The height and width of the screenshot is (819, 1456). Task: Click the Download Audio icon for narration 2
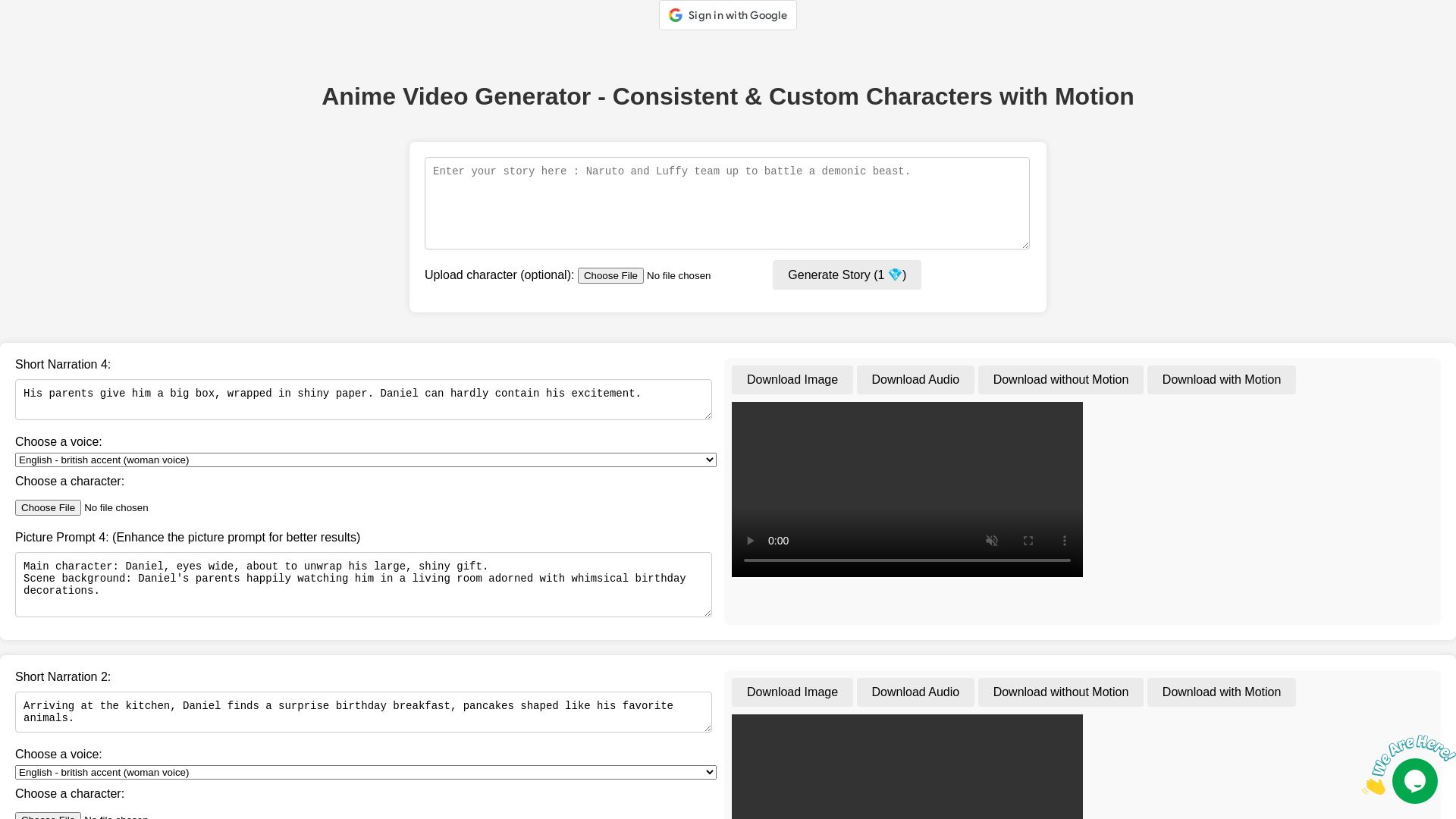(915, 691)
